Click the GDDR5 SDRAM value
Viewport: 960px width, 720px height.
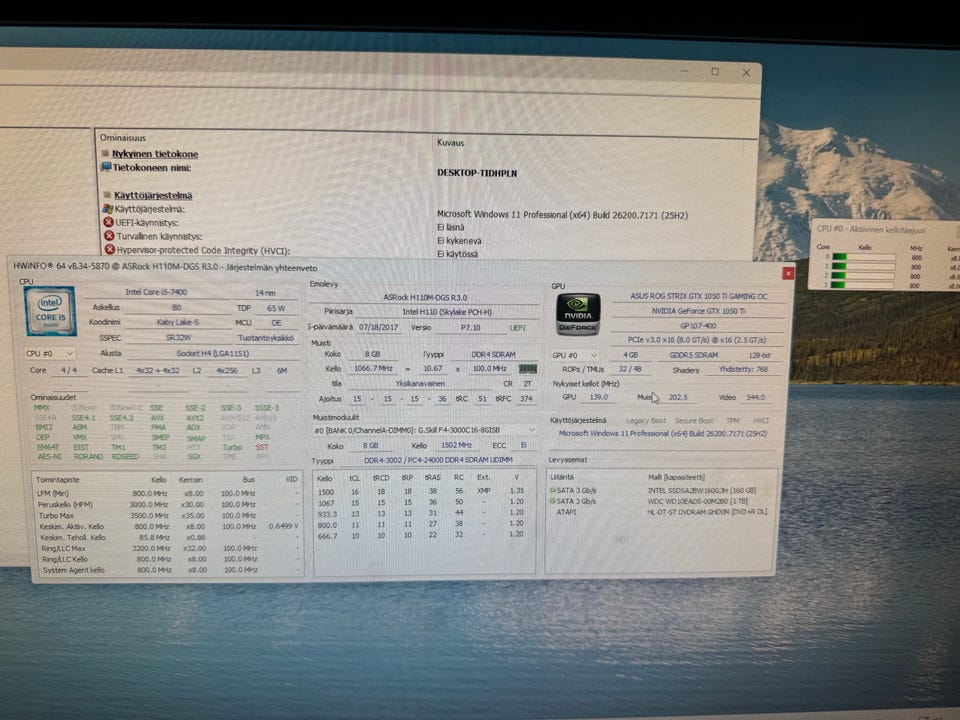(x=693, y=355)
